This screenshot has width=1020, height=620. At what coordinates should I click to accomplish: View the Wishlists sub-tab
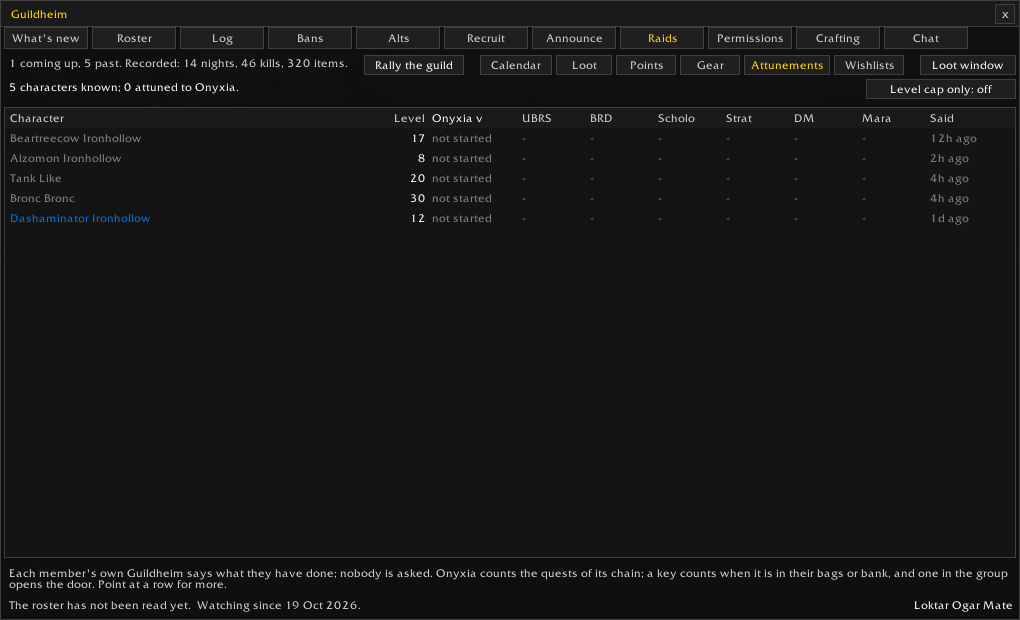(869, 65)
